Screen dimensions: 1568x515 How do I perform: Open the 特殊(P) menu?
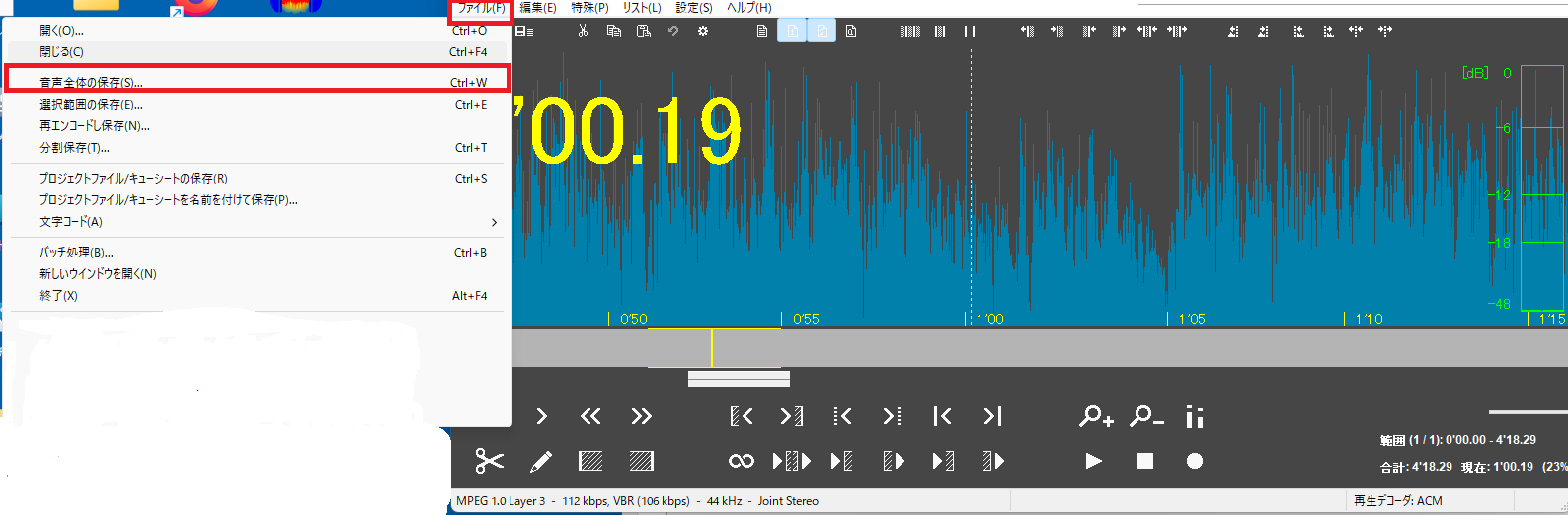point(589,8)
